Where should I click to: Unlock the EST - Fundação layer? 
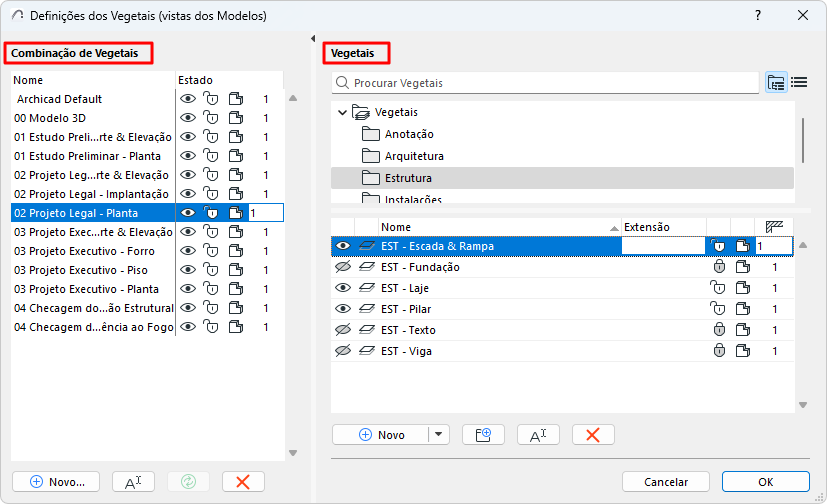point(719,267)
